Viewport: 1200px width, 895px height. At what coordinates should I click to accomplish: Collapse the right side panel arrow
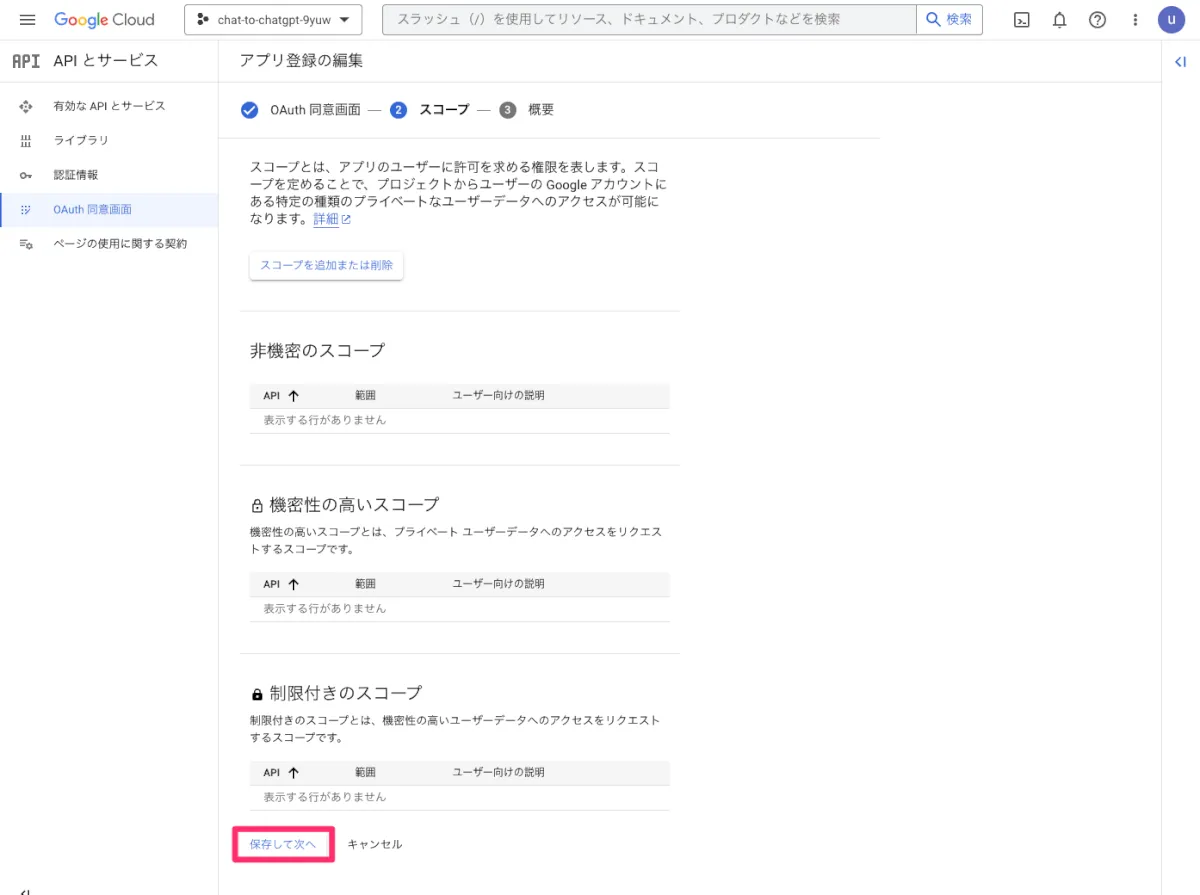(x=1181, y=62)
